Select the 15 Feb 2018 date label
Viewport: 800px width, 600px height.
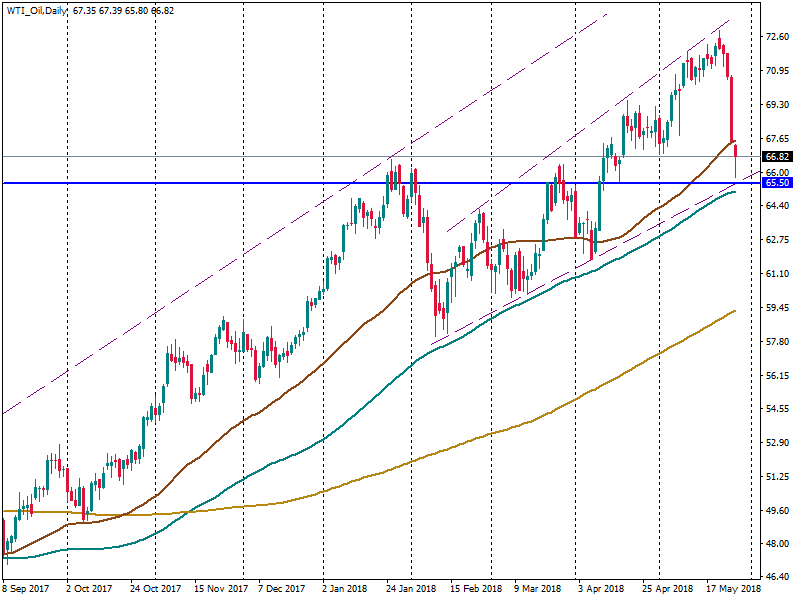[475, 590]
